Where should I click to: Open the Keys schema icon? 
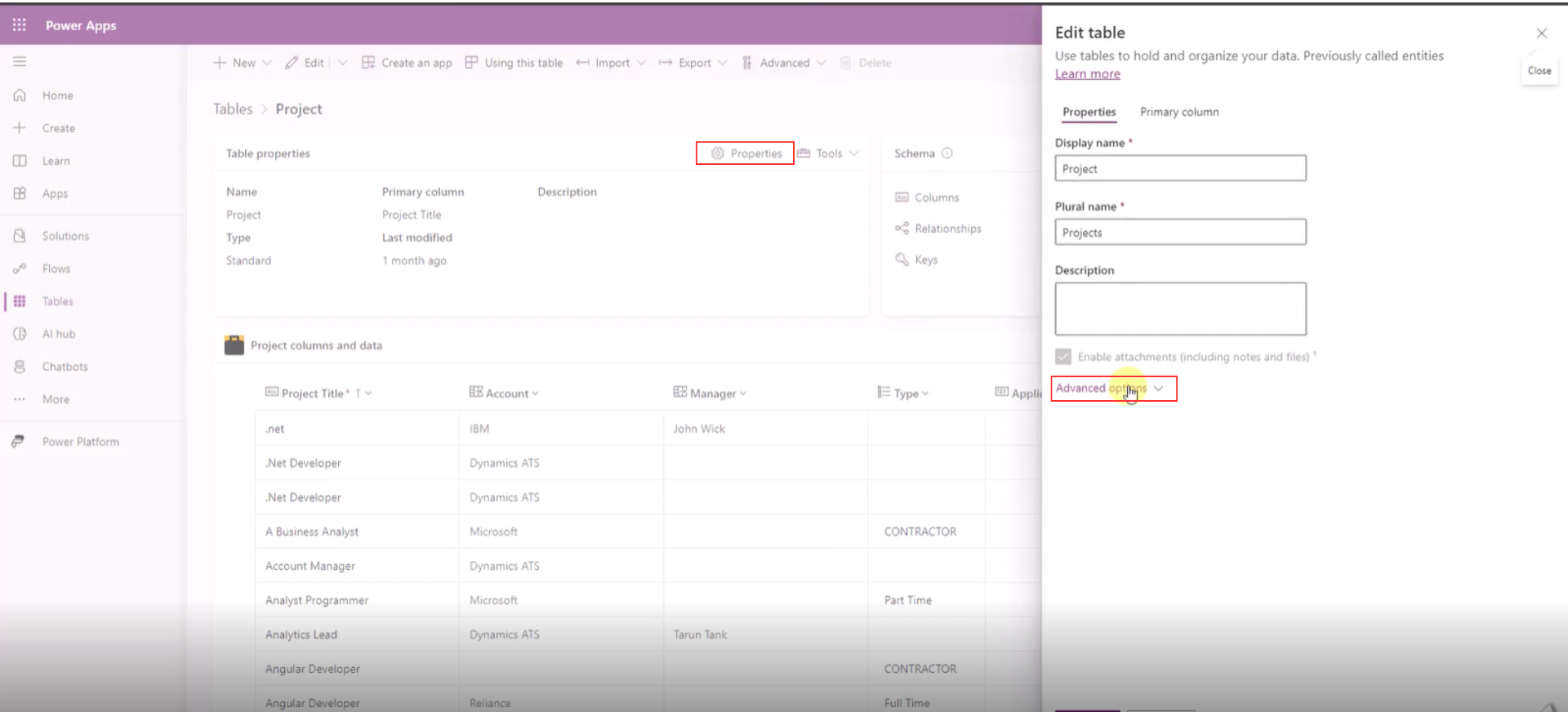click(902, 260)
